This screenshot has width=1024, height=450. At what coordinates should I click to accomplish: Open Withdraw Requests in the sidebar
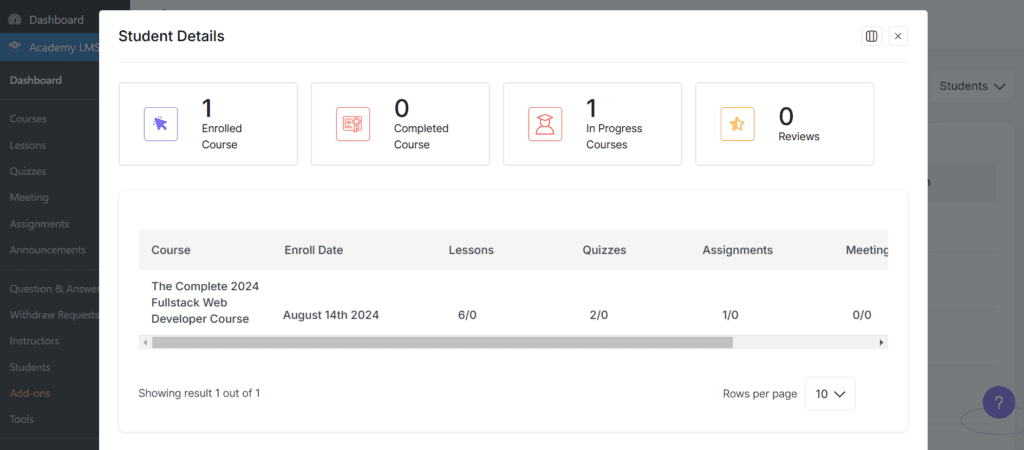pyautogui.click(x=54, y=315)
